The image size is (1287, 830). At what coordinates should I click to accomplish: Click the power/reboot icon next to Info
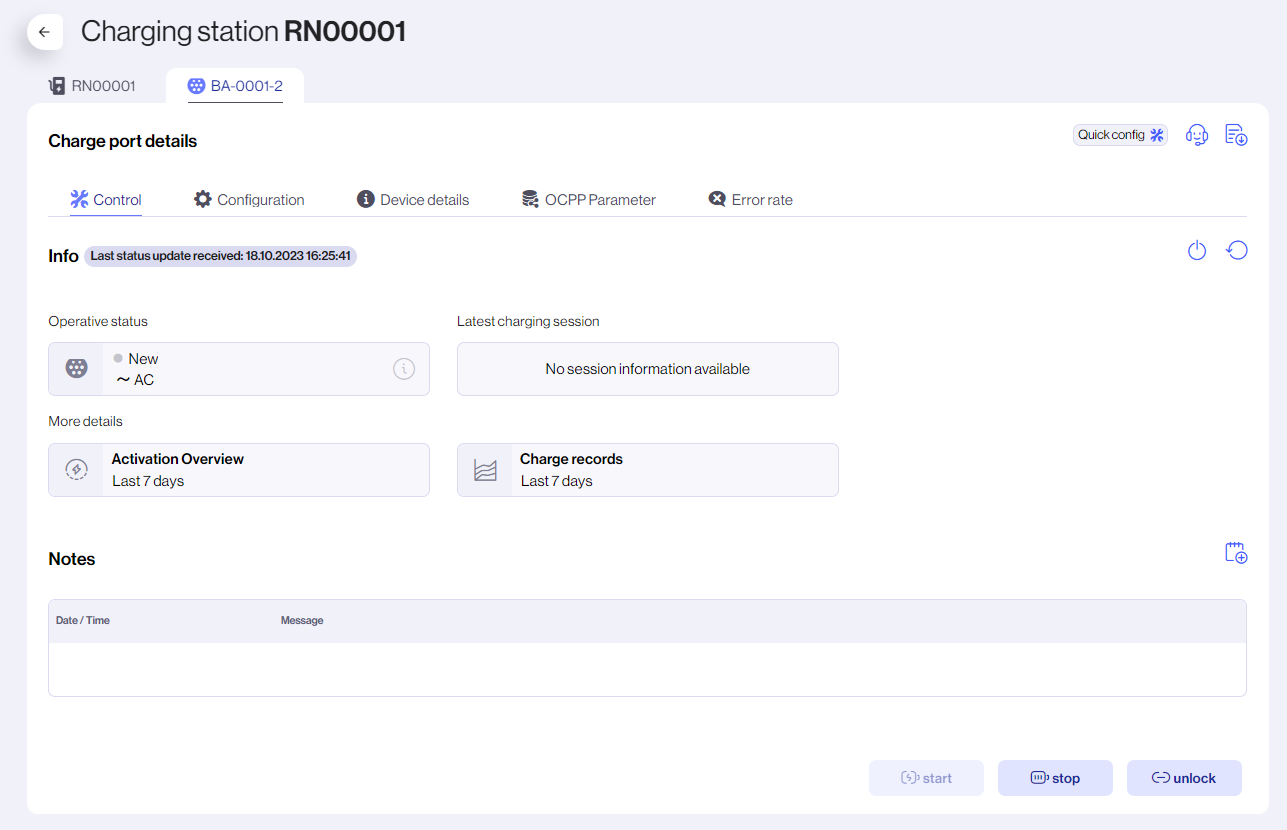coord(1197,250)
